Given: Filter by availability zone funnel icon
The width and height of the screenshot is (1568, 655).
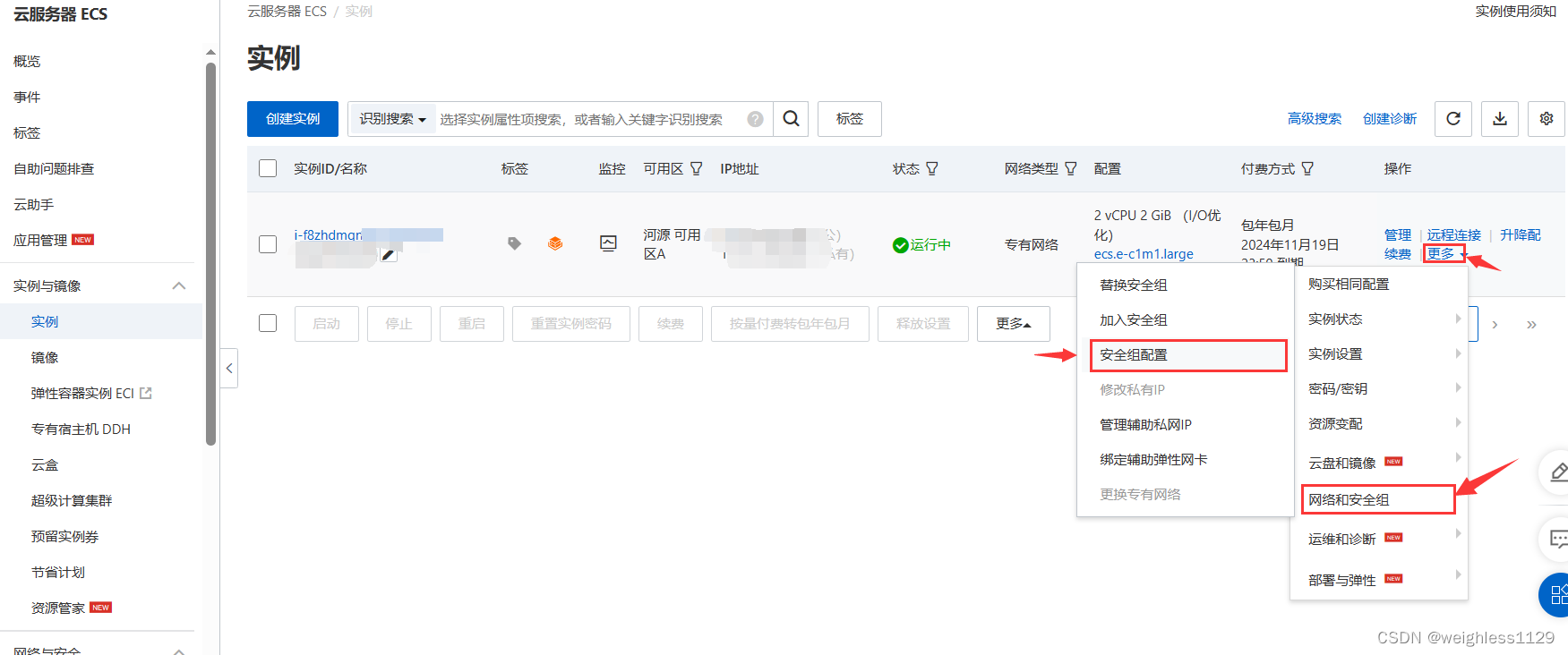Looking at the screenshot, I should (697, 168).
